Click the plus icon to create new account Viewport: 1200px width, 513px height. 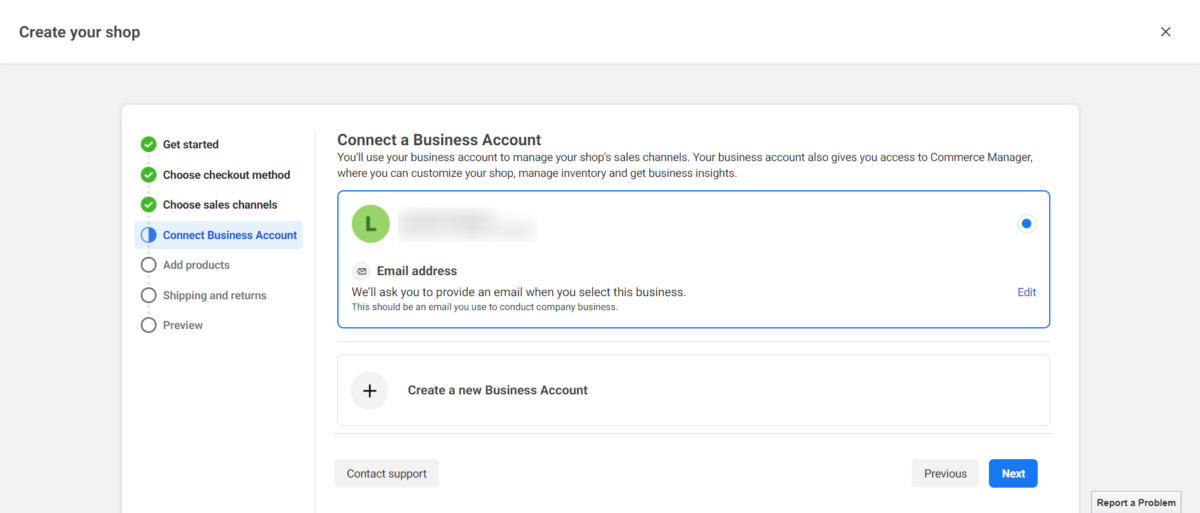(x=369, y=390)
